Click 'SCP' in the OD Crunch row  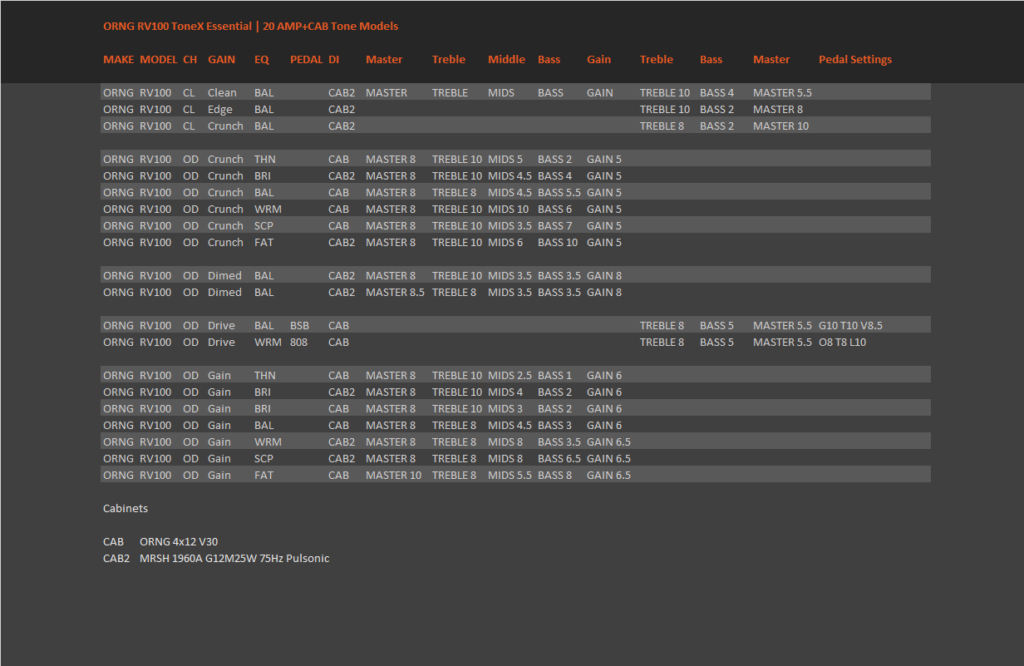click(x=263, y=226)
